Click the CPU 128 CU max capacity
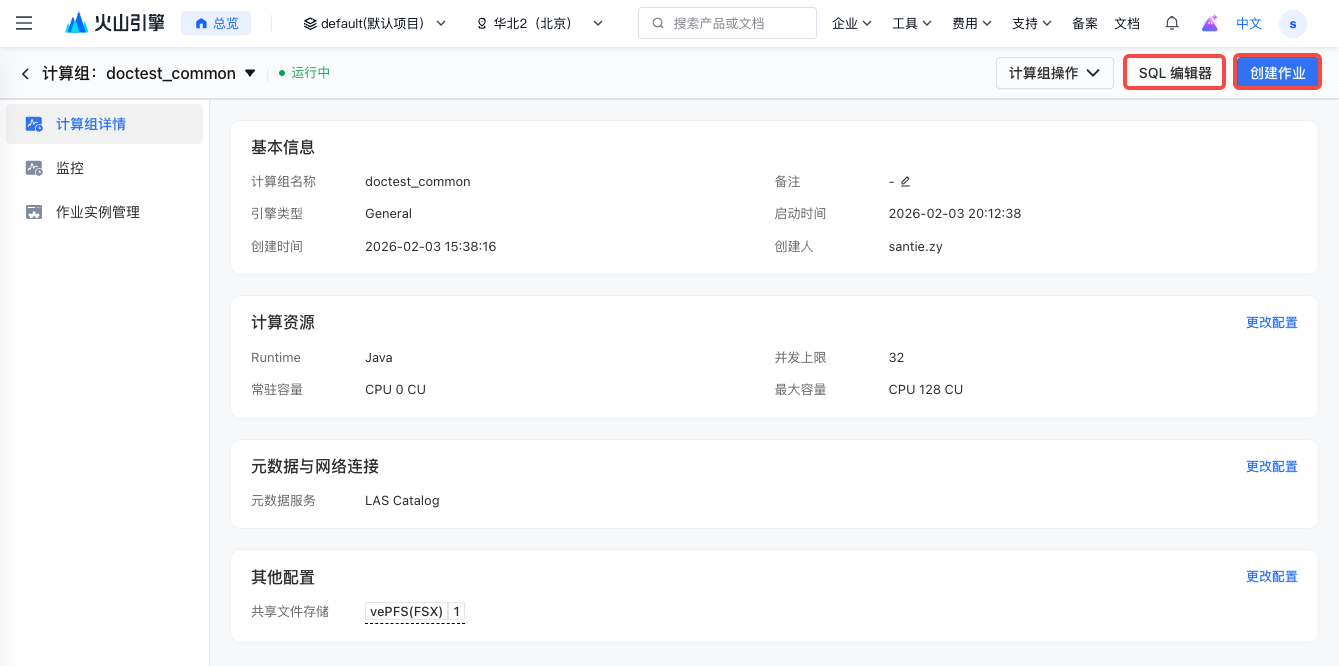Viewport: 1339px width, 666px height. click(x=926, y=390)
